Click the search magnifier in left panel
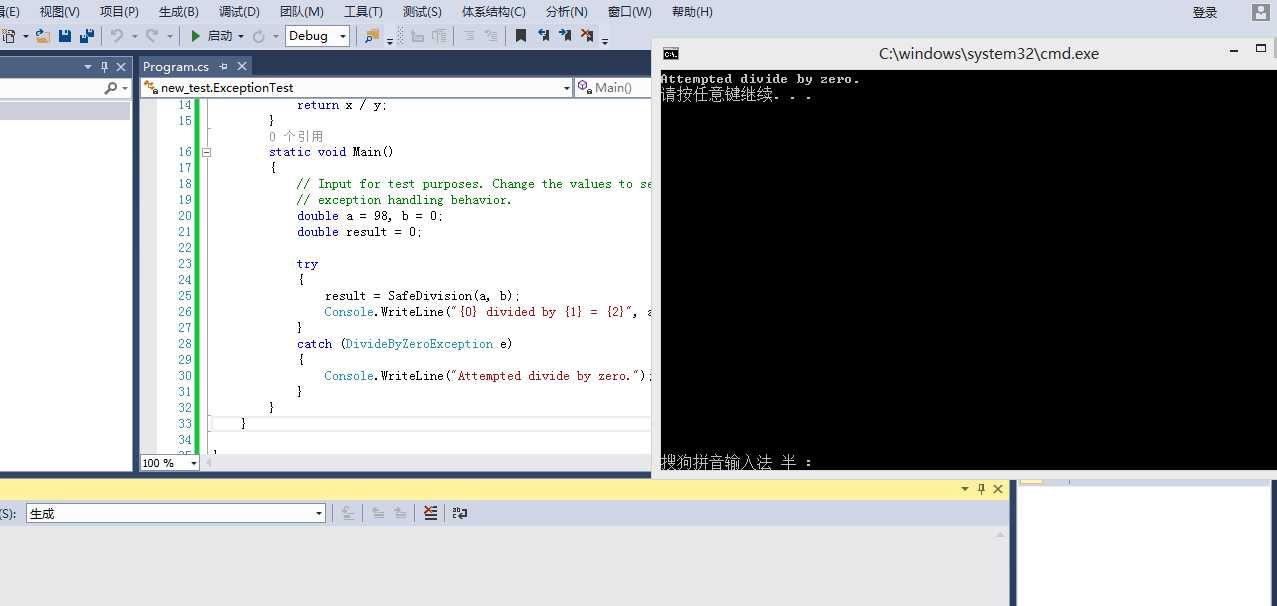 click(111, 88)
